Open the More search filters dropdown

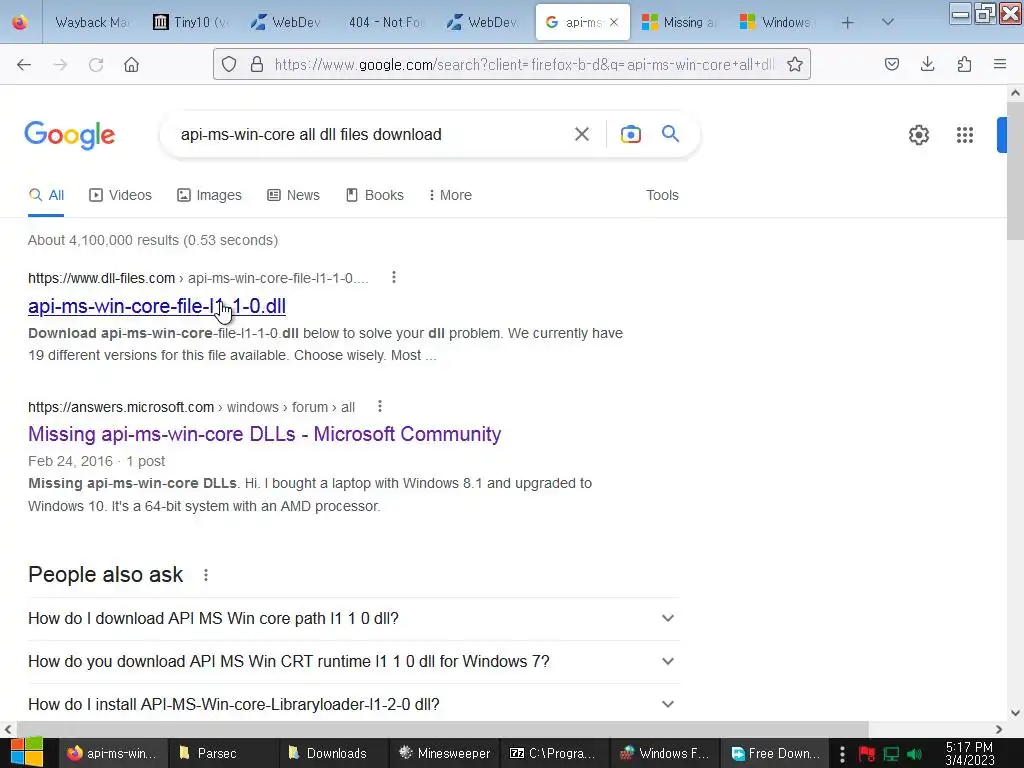(x=450, y=195)
